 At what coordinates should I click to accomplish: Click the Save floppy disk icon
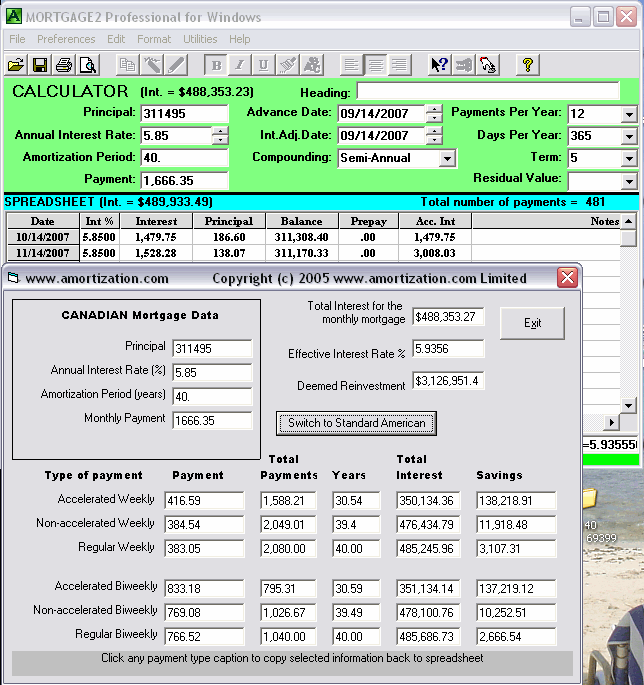[x=40, y=65]
